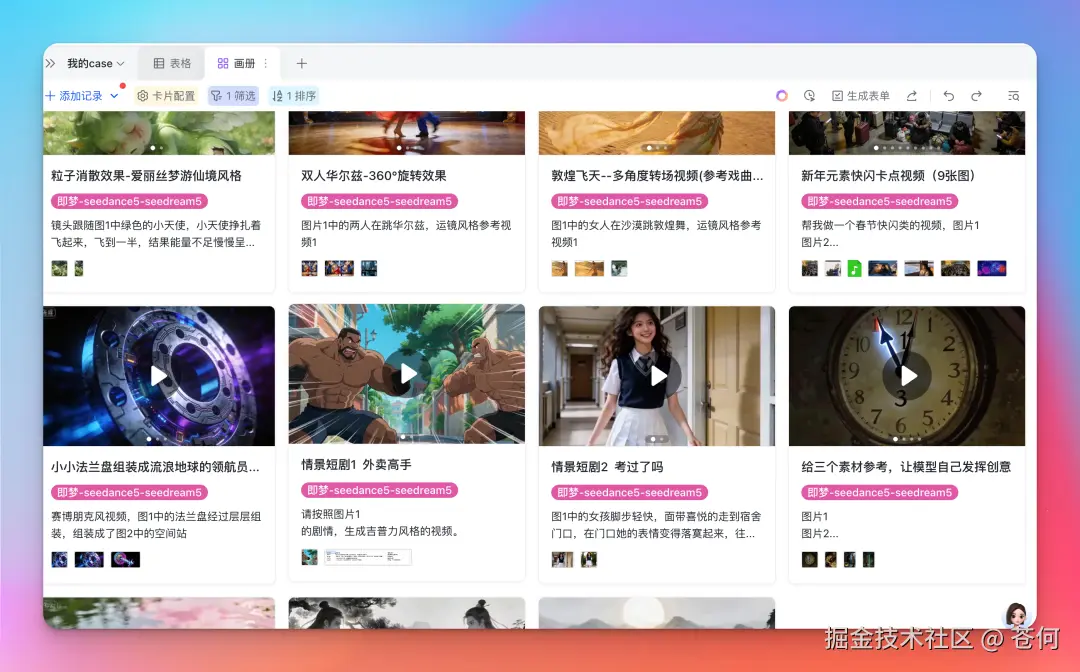Redo an action using the redo arrow
Image resolution: width=1080 pixels, height=672 pixels.
(x=976, y=95)
